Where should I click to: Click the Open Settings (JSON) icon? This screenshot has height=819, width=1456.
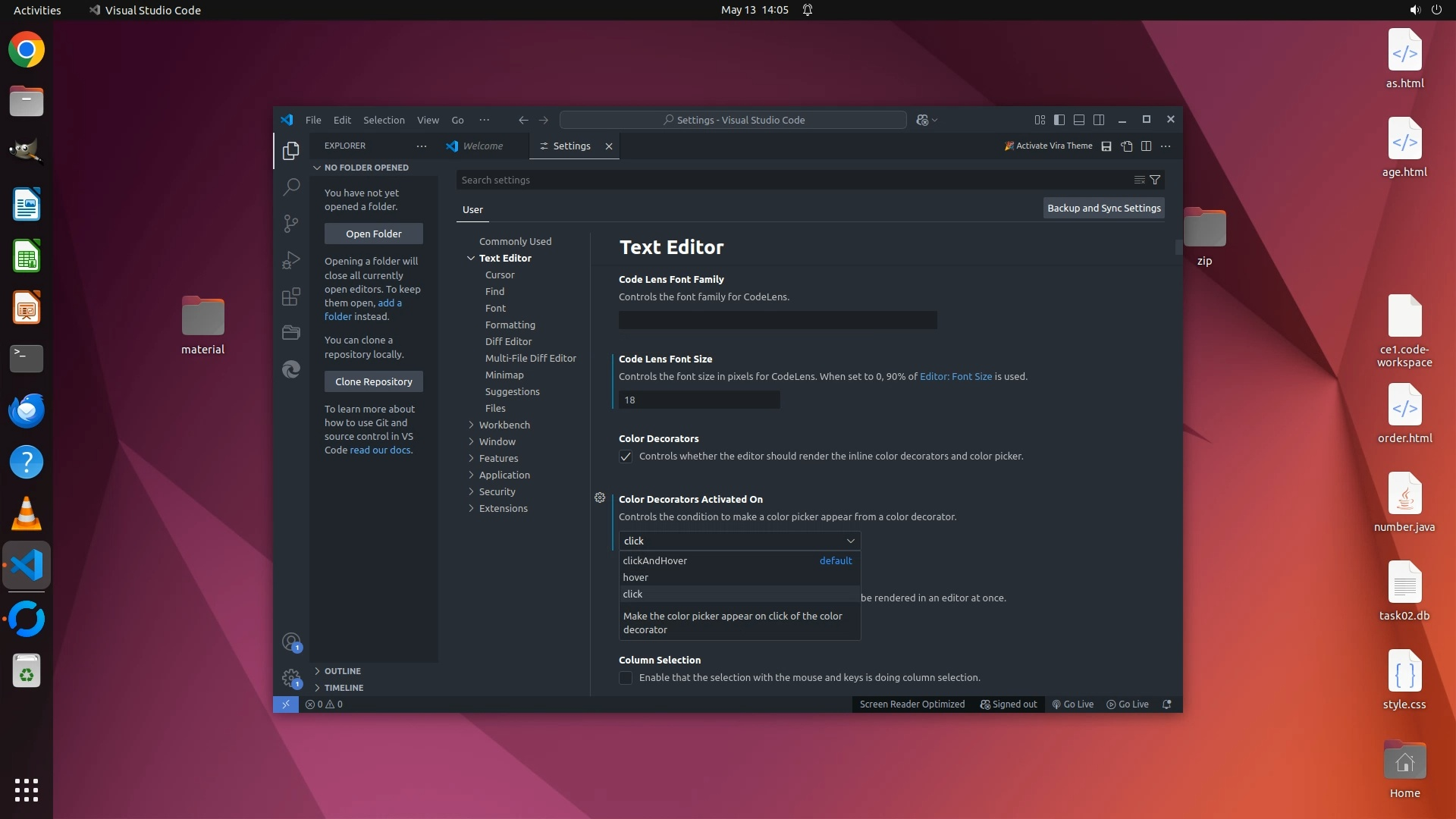pyautogui.click(x=1127, y=146)
